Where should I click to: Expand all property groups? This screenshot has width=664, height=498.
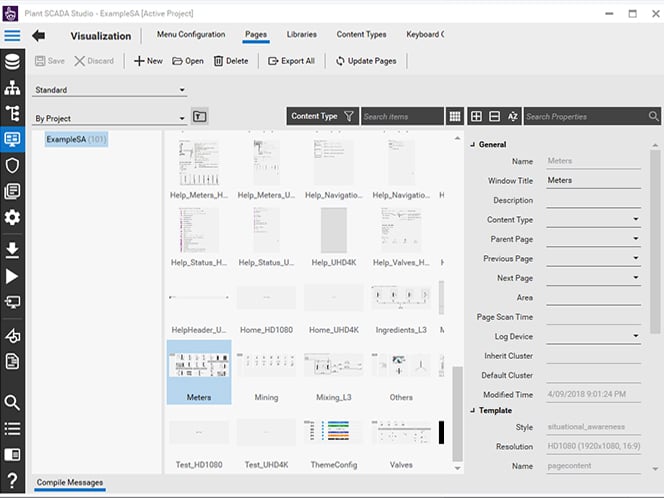tap(477, 116)
